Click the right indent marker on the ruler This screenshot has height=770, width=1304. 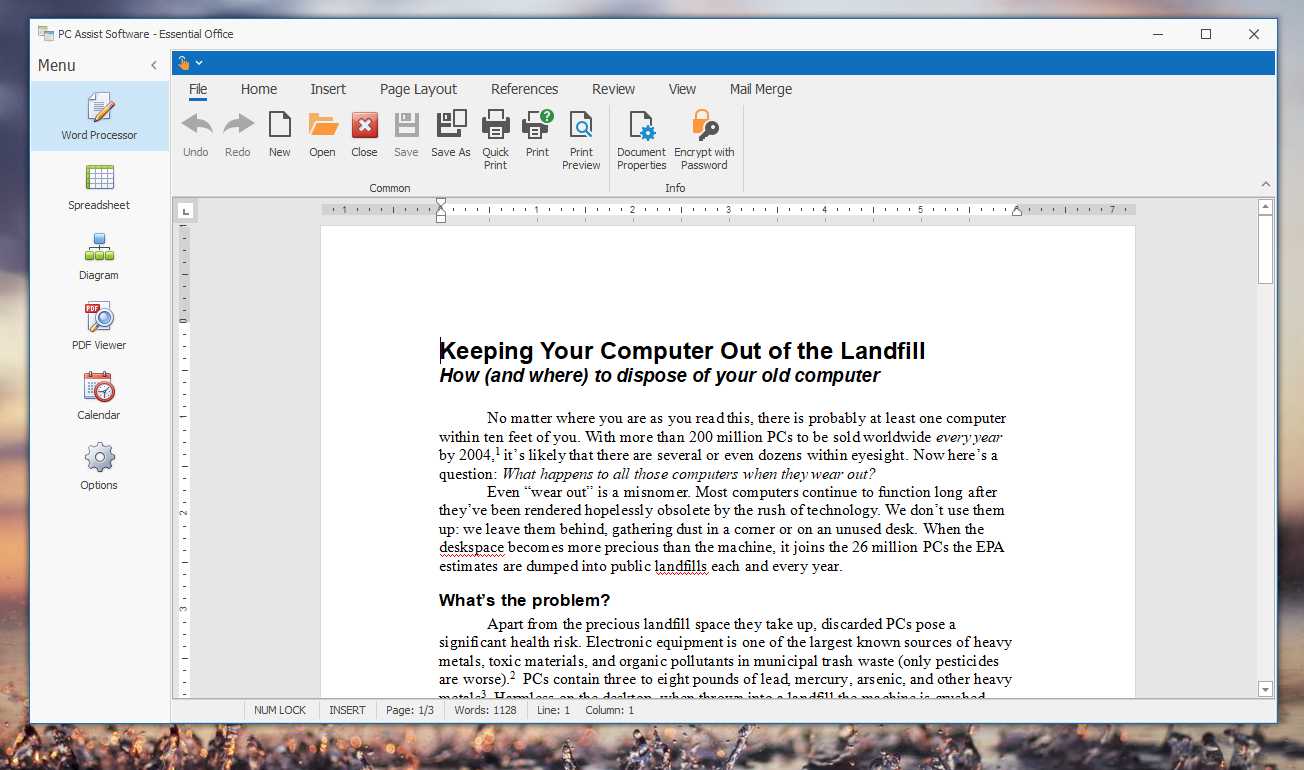pos(1017,211)
